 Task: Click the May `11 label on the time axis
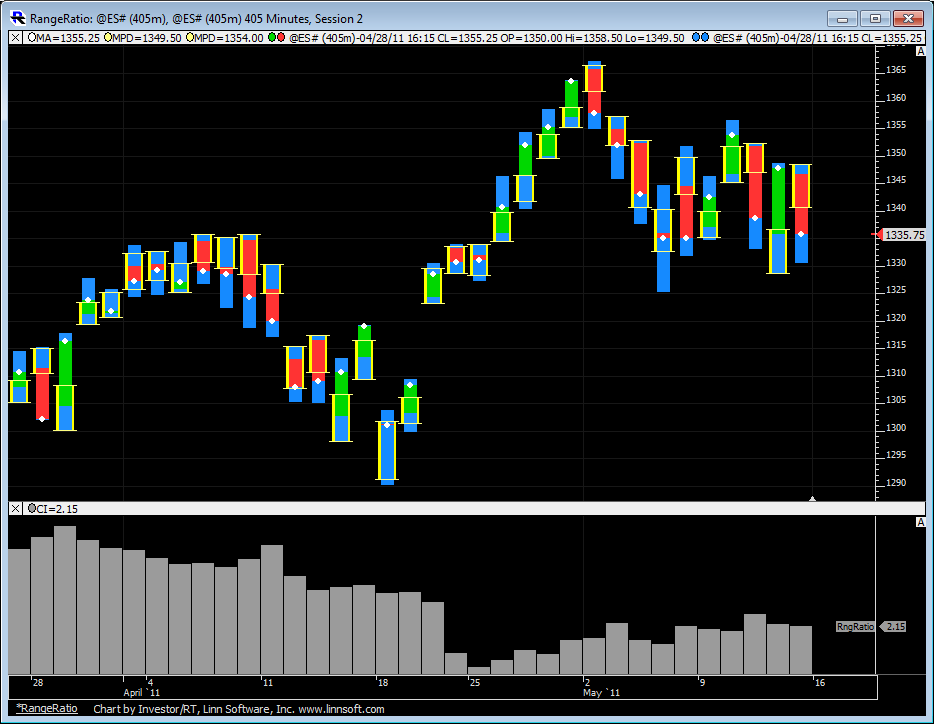602,692
